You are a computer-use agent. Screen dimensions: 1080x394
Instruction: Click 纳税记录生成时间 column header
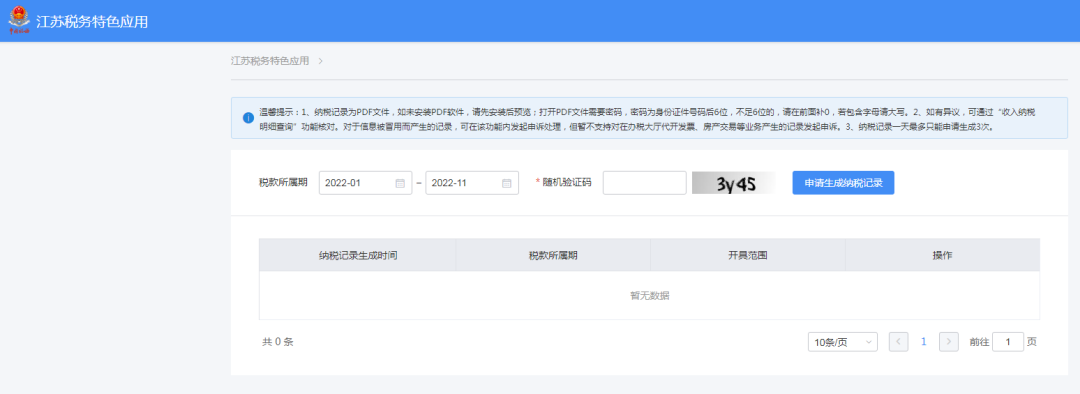coord(357,255)
